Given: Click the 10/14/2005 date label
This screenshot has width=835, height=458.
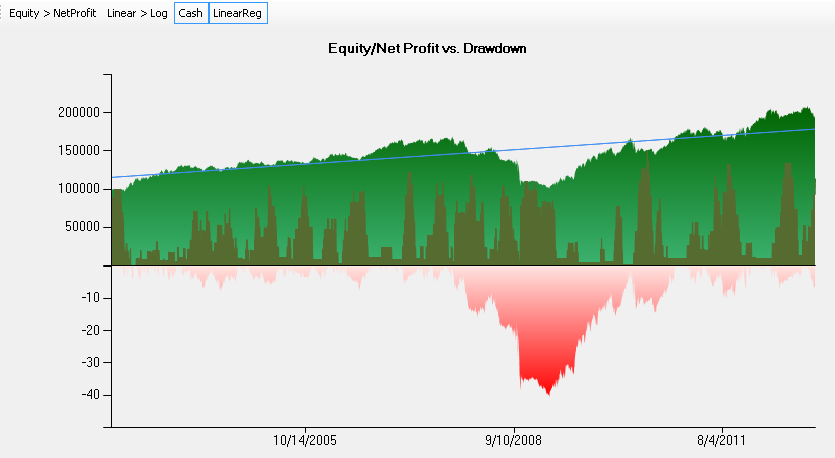Looking at the screenshot, I should pos(303,441).
